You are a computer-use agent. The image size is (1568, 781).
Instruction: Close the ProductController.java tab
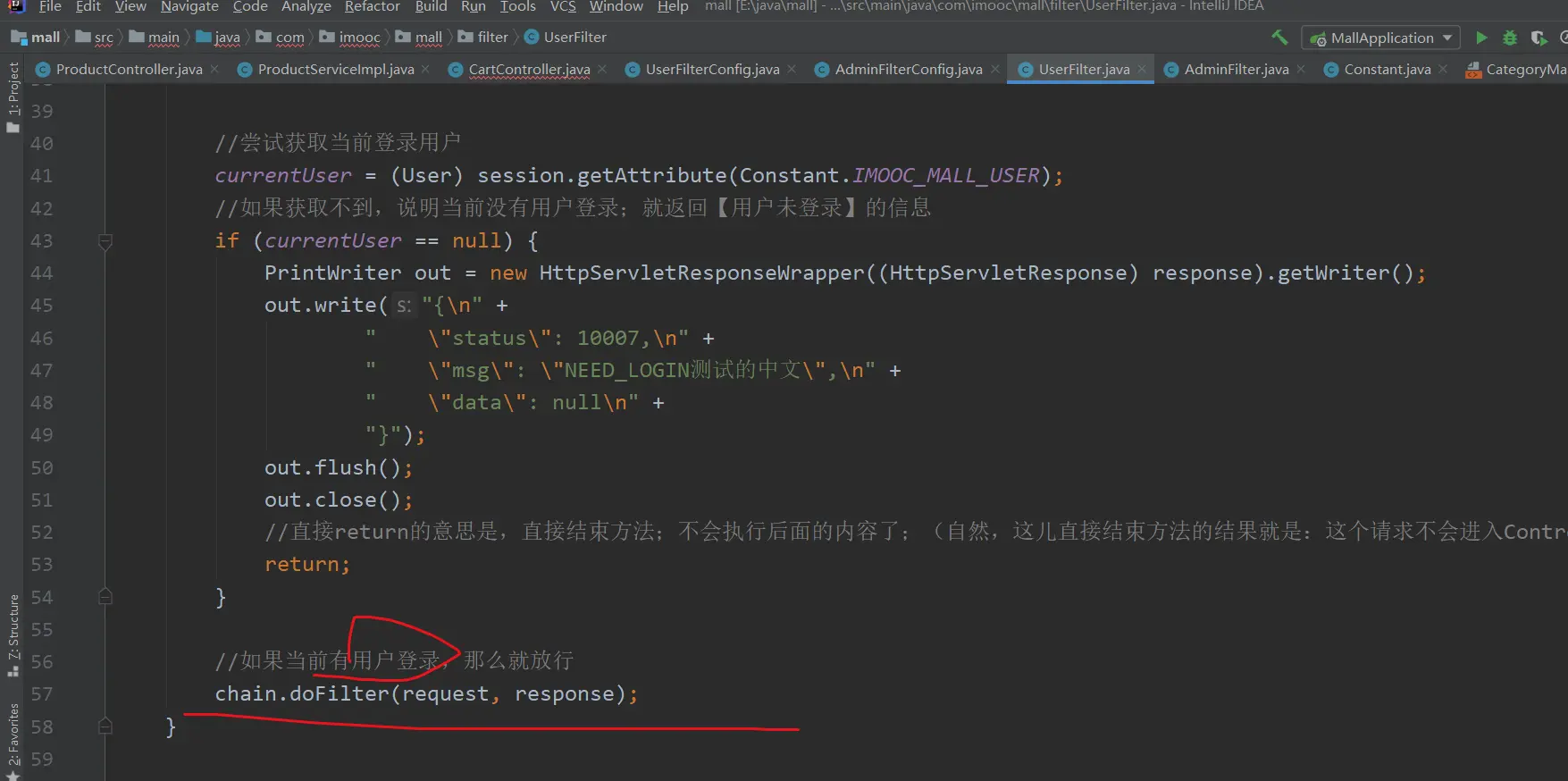pyautogui.click(x=214, y=69)
